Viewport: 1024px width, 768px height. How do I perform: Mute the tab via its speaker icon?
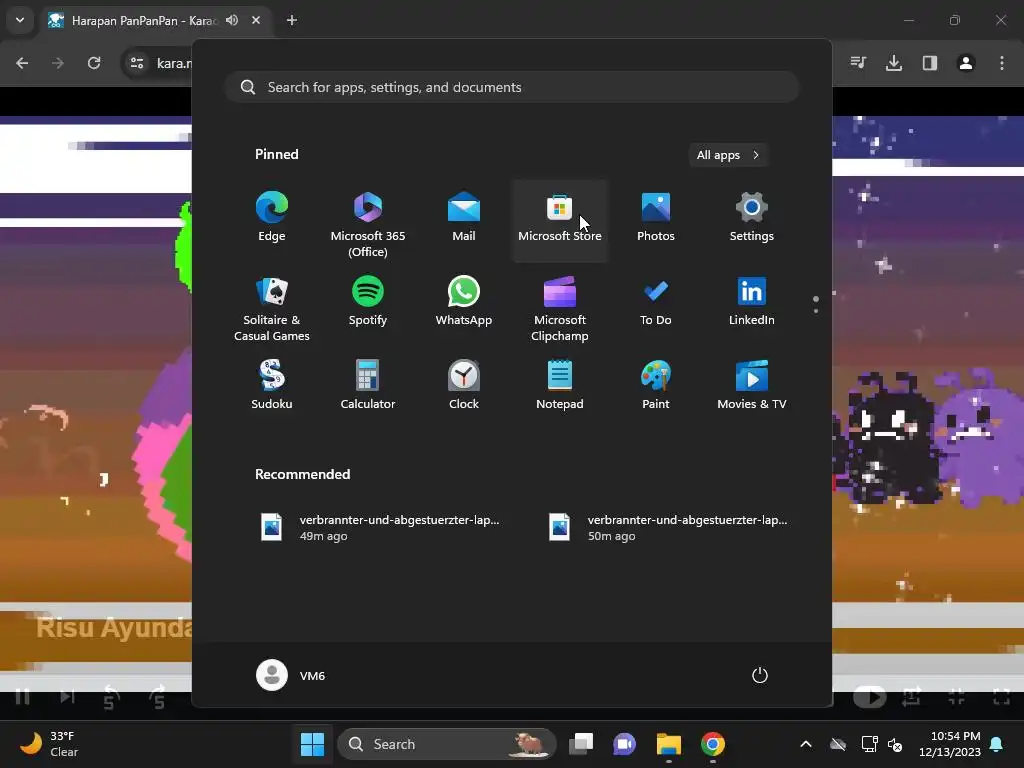(232, 20)
